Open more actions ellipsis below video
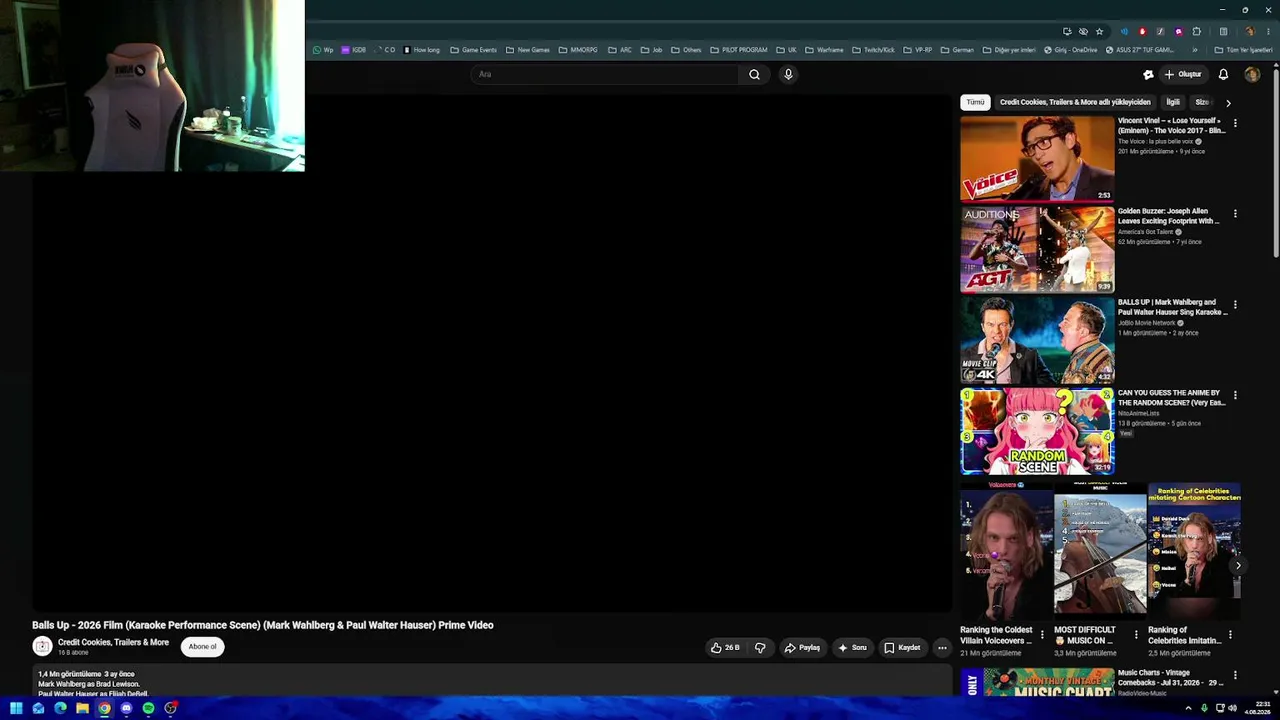Viewport: 1280px width, 720px height. click(941, 648)
